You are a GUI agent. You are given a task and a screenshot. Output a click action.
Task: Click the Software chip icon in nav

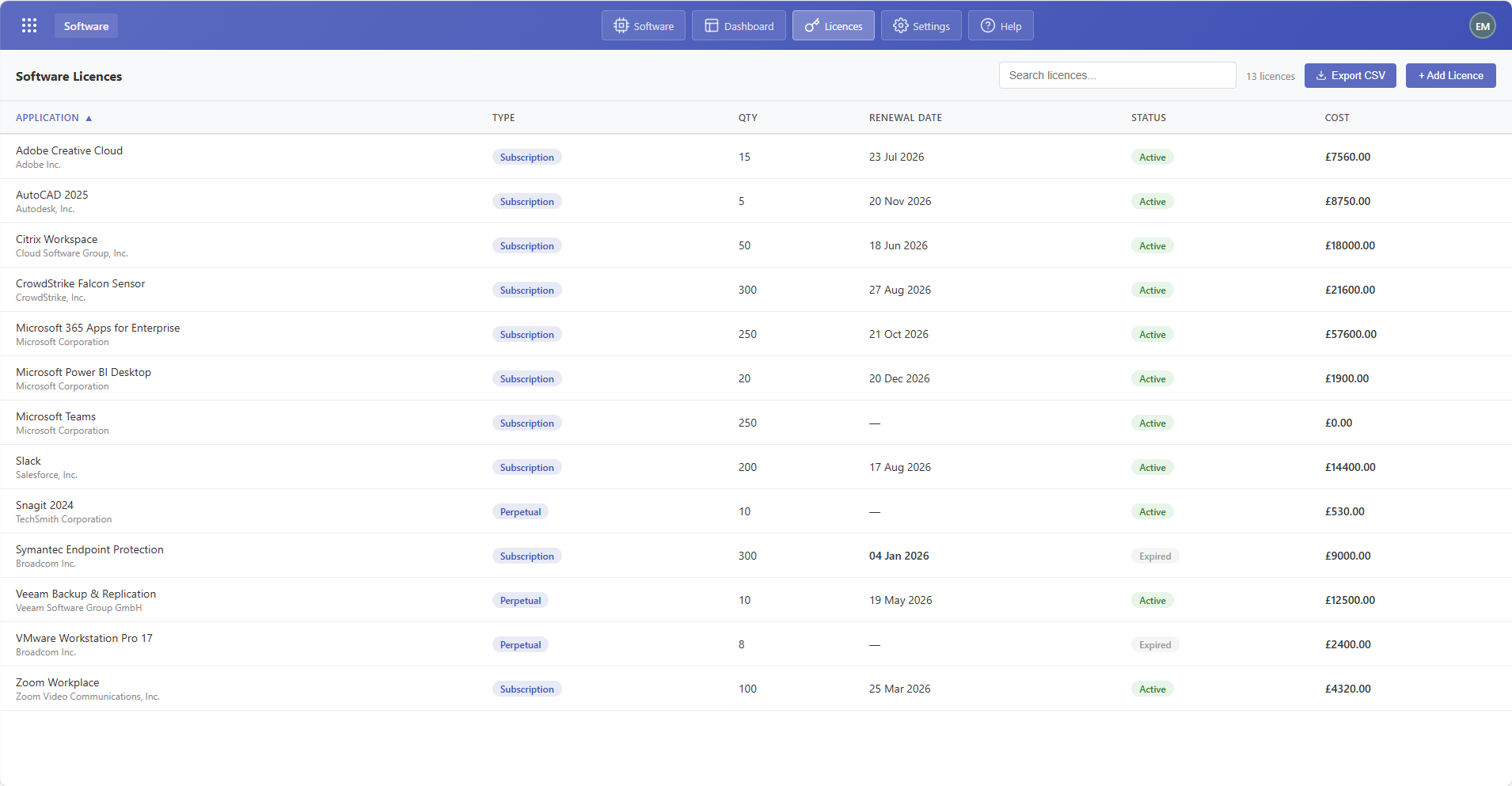[621, 25]
